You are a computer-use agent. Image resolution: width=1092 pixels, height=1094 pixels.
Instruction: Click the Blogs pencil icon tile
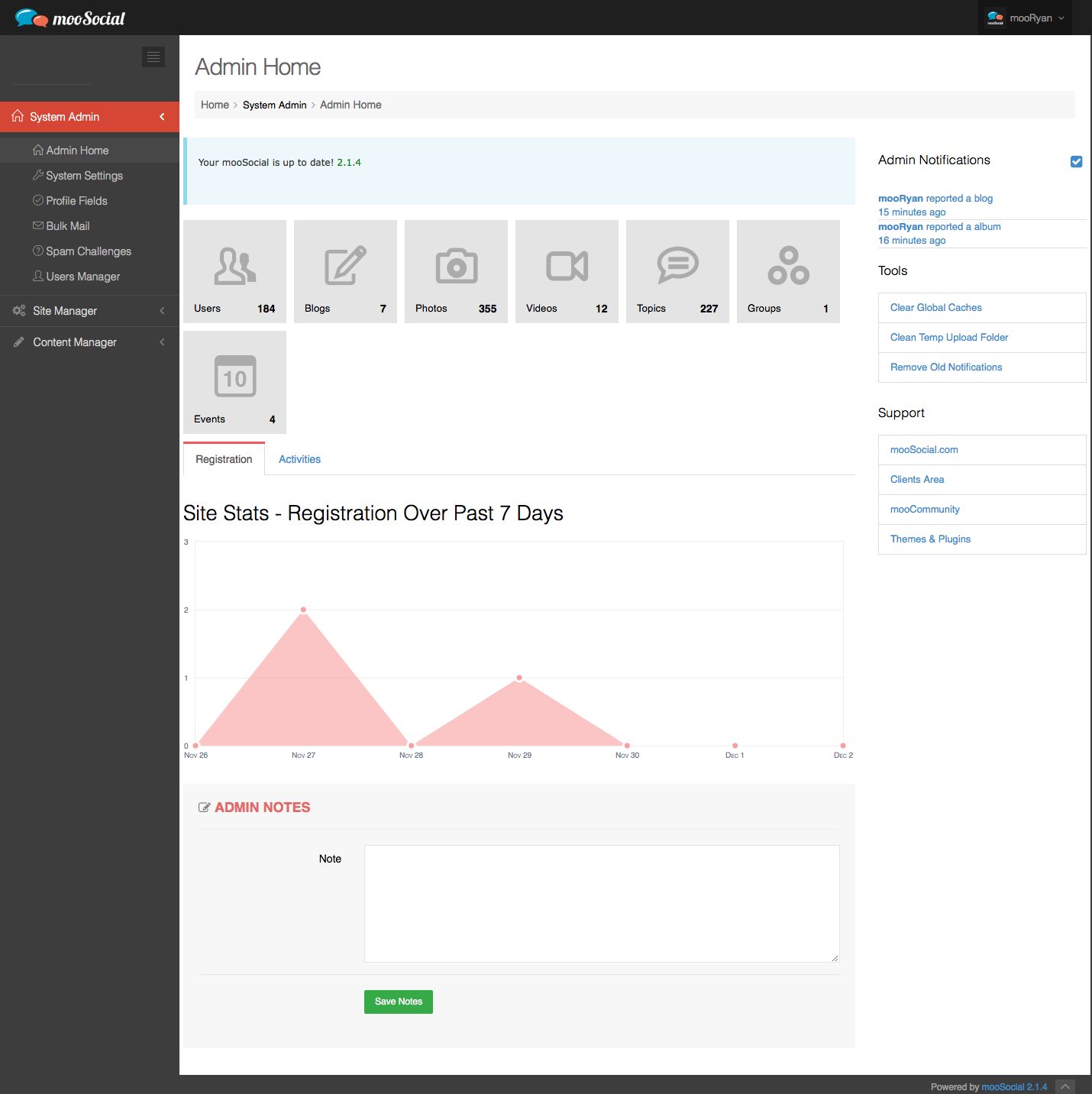(x=345, y=266)
